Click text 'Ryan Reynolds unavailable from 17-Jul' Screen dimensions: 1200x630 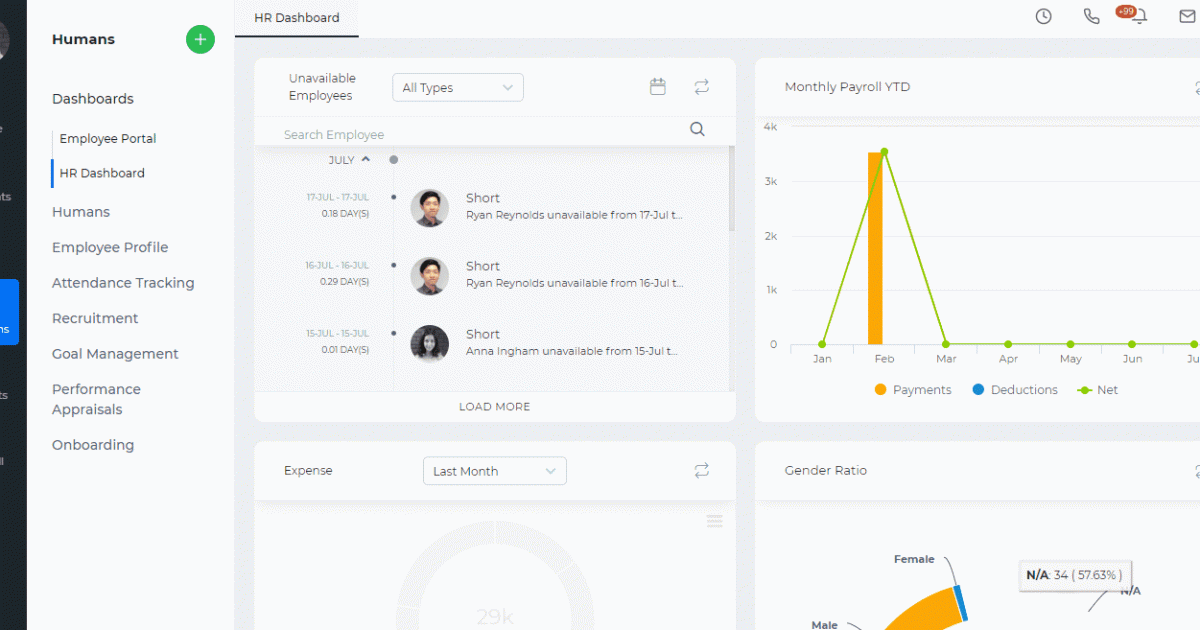pyautogui.click(x=572, y=215)
